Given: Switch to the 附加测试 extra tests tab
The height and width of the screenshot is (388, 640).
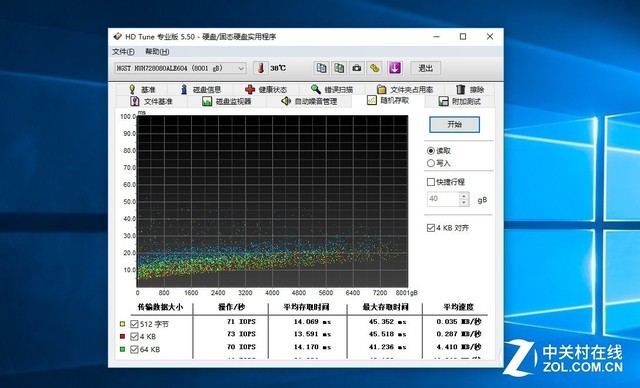Looking at the screenshot, I should pyautogui.click(x=460, y=102).
